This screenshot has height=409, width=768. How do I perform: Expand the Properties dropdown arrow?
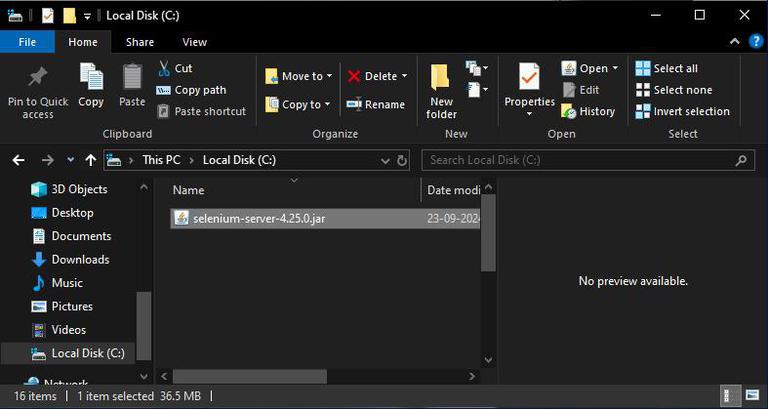(529, 114)
